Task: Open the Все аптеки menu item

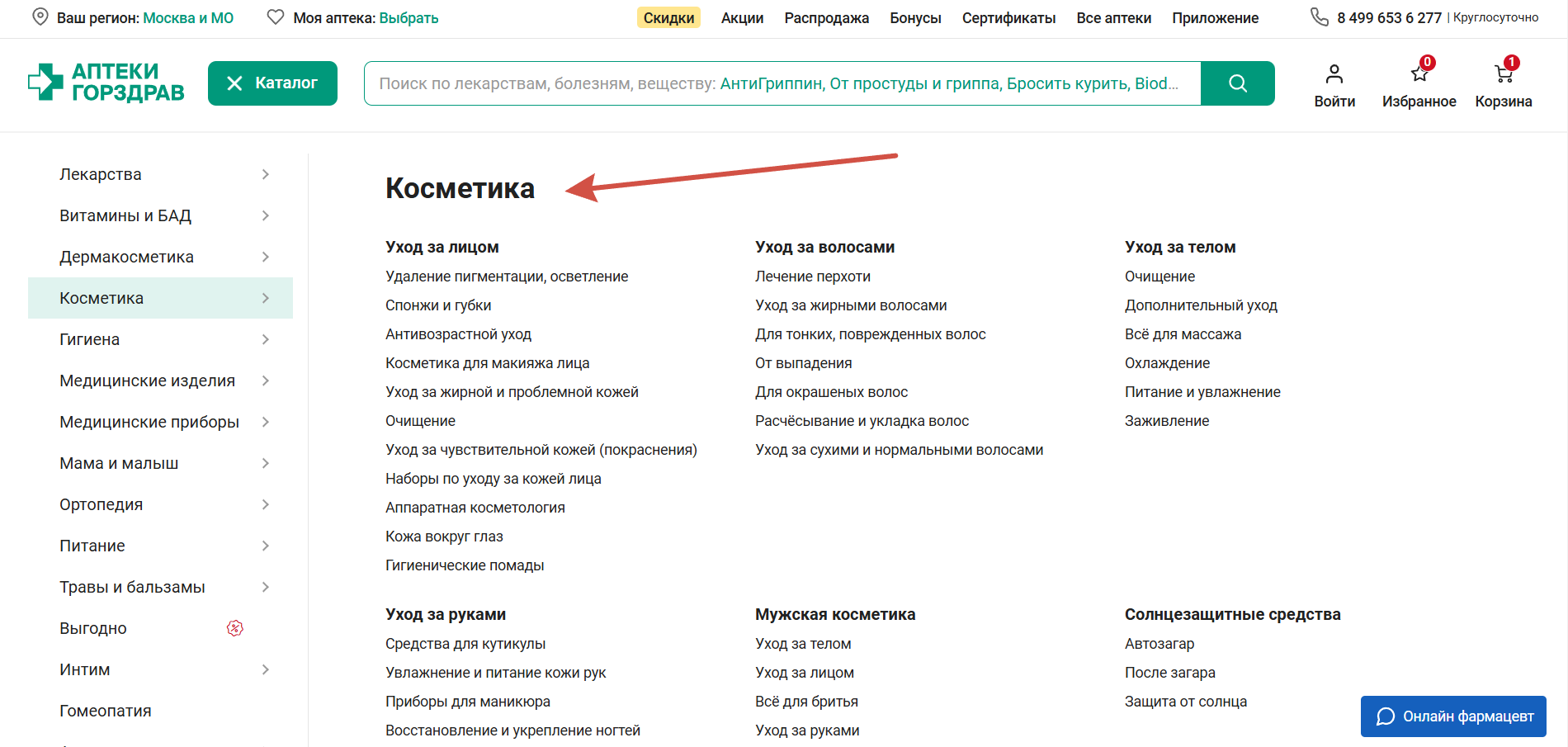Action: click(x=1113, y=18)
